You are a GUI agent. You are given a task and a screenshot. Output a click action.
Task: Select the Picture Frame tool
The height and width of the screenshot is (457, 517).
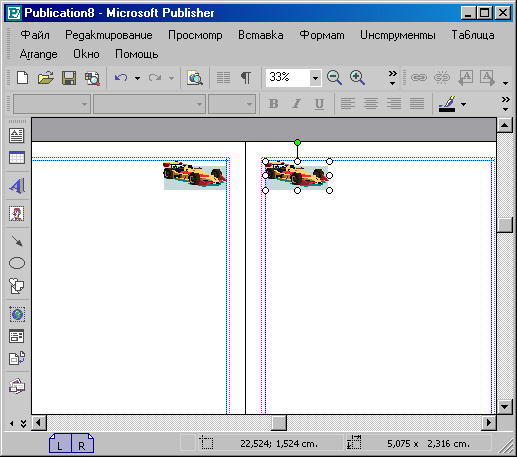coord(17,214)
